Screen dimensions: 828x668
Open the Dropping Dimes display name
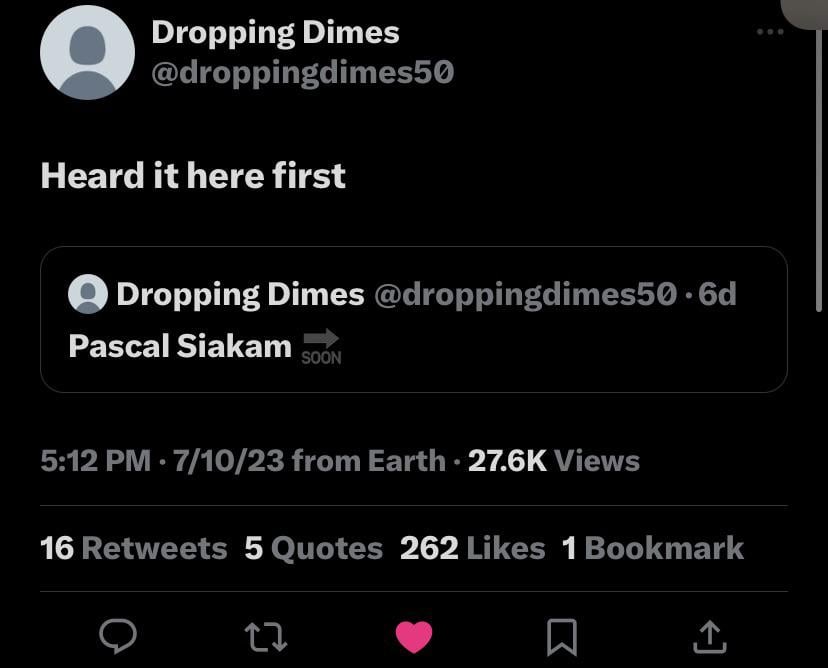(275, 32)
